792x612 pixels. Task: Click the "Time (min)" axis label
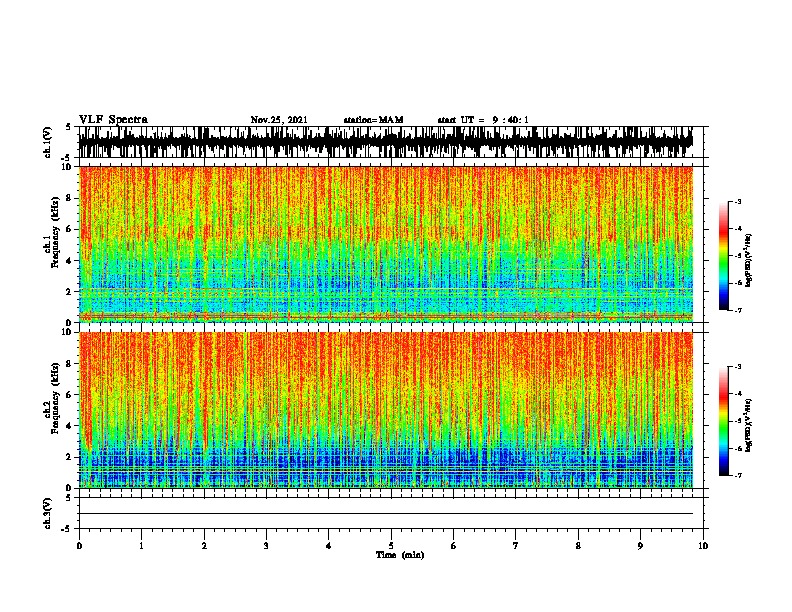(x=400, y=555)
